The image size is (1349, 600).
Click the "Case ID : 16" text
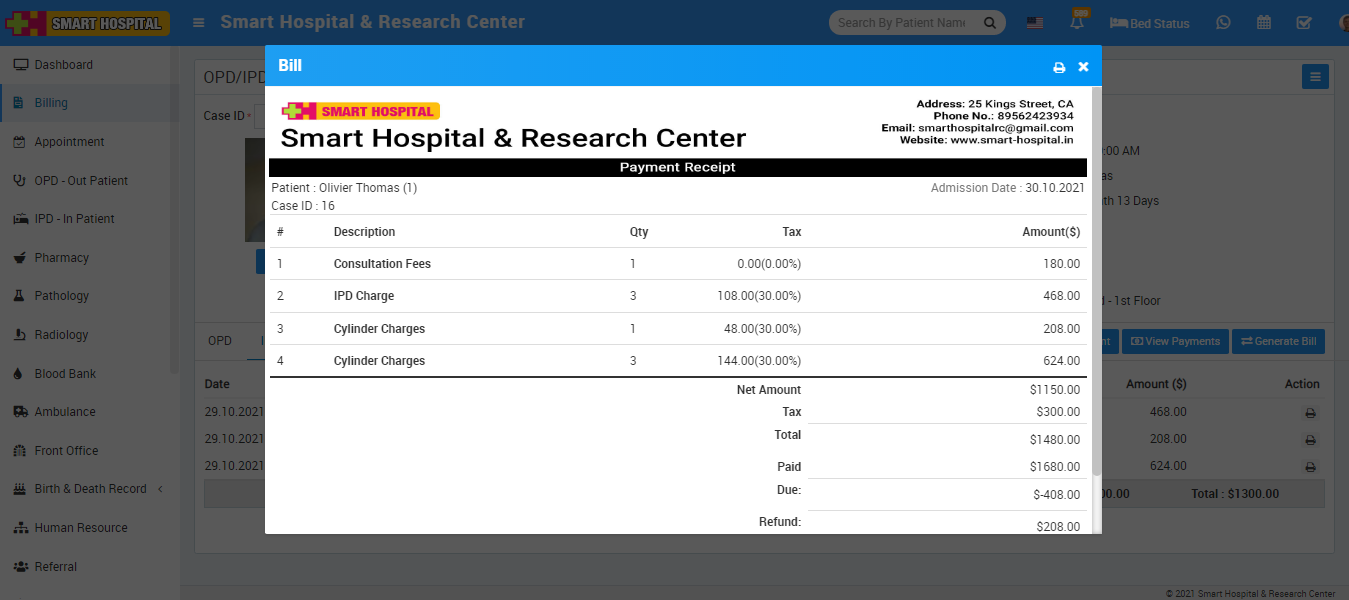point(303,206)
